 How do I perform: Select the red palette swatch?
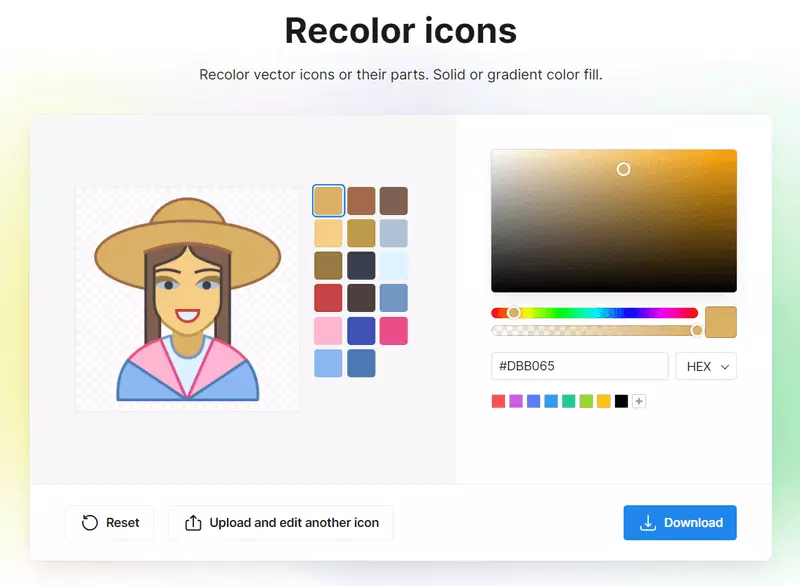(328, 298)
